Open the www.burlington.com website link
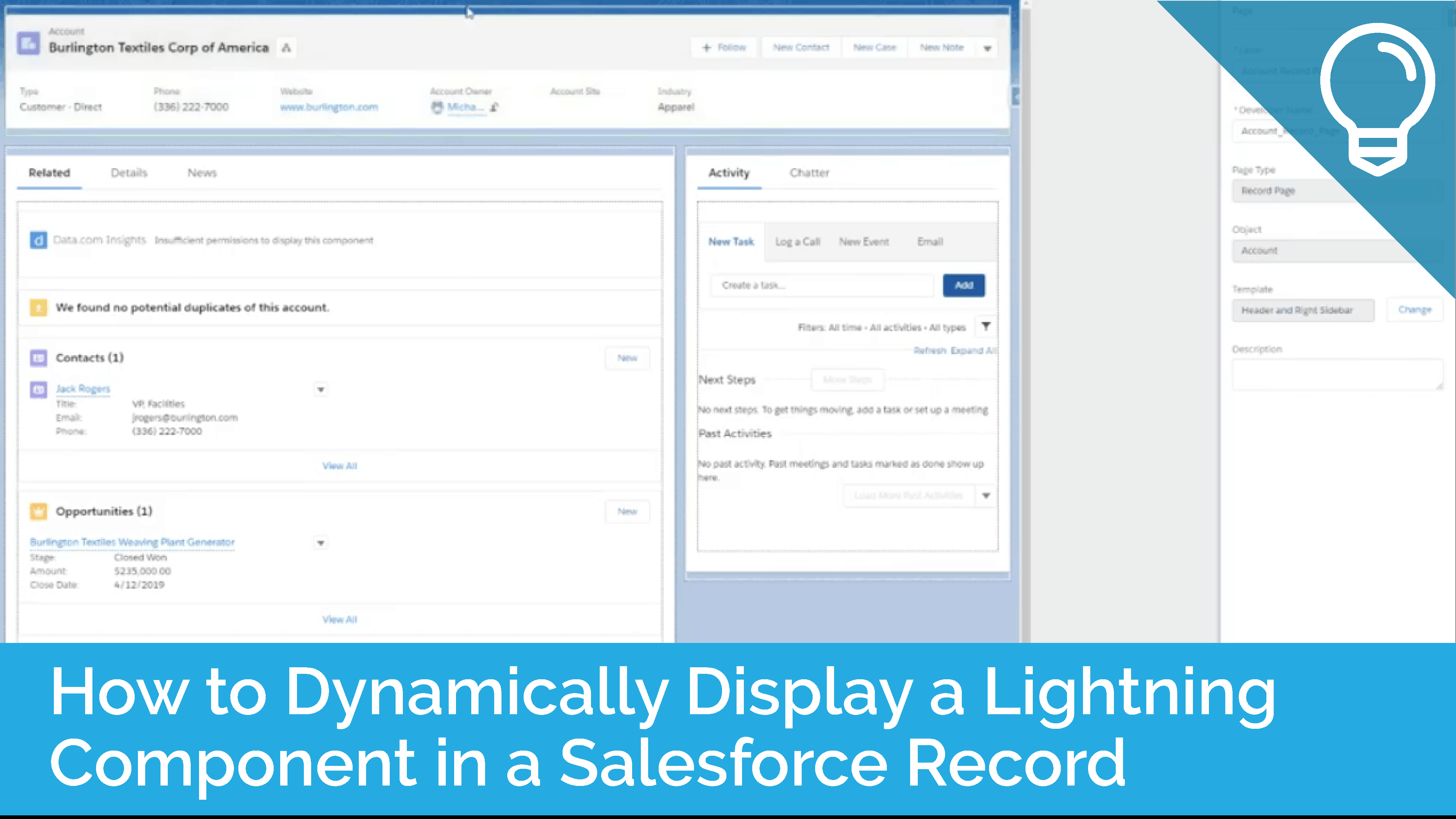This screenshot has height=819, width=1456. pos(329,107)
